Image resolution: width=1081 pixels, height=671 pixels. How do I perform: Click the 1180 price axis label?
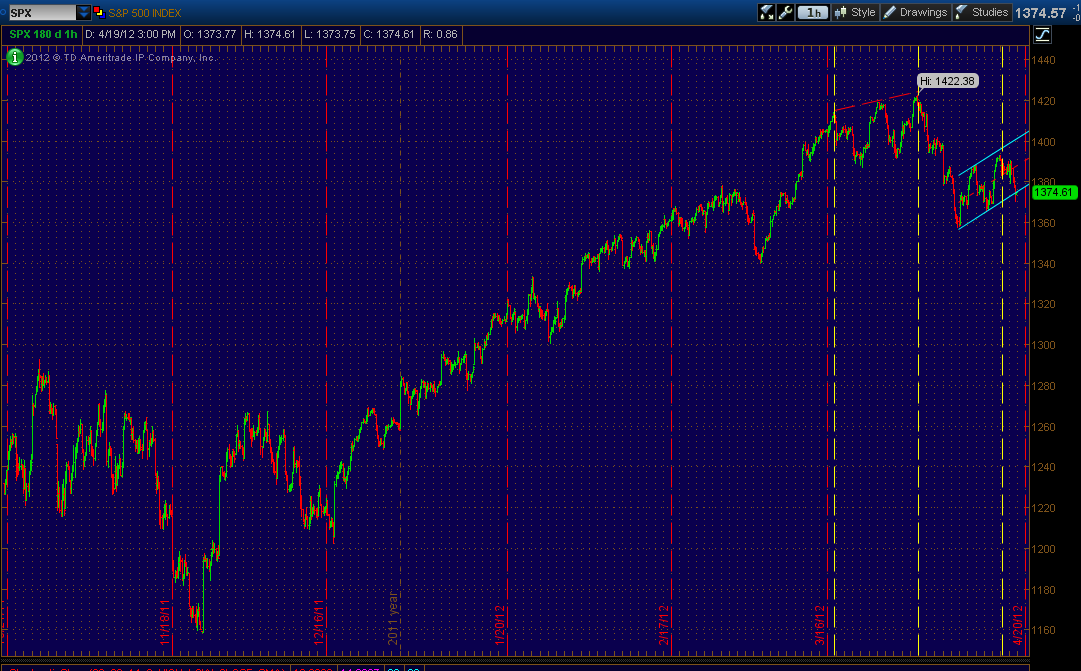tap(1043, 590)
